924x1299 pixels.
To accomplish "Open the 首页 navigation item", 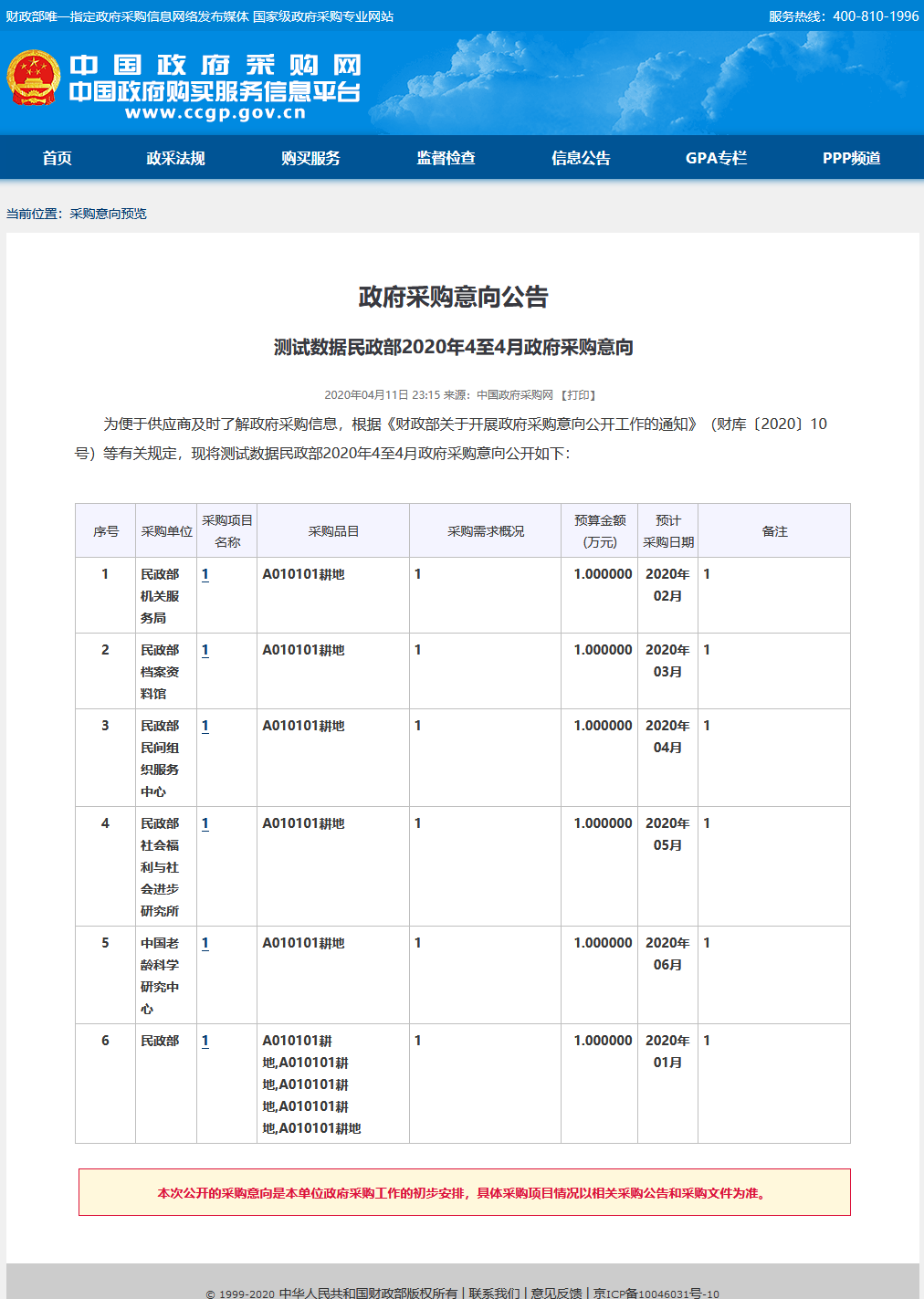I will (58, 157).
